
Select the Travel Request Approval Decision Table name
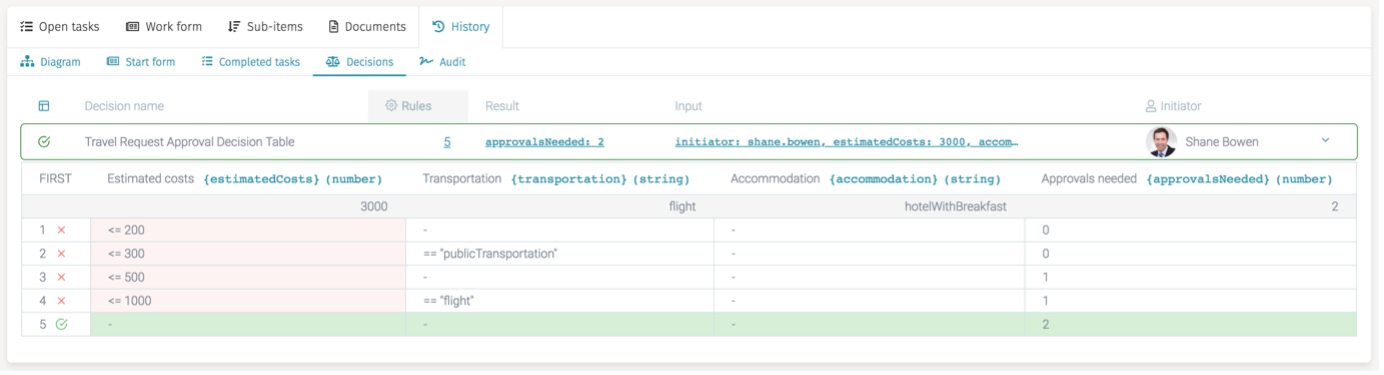[190, 142]
